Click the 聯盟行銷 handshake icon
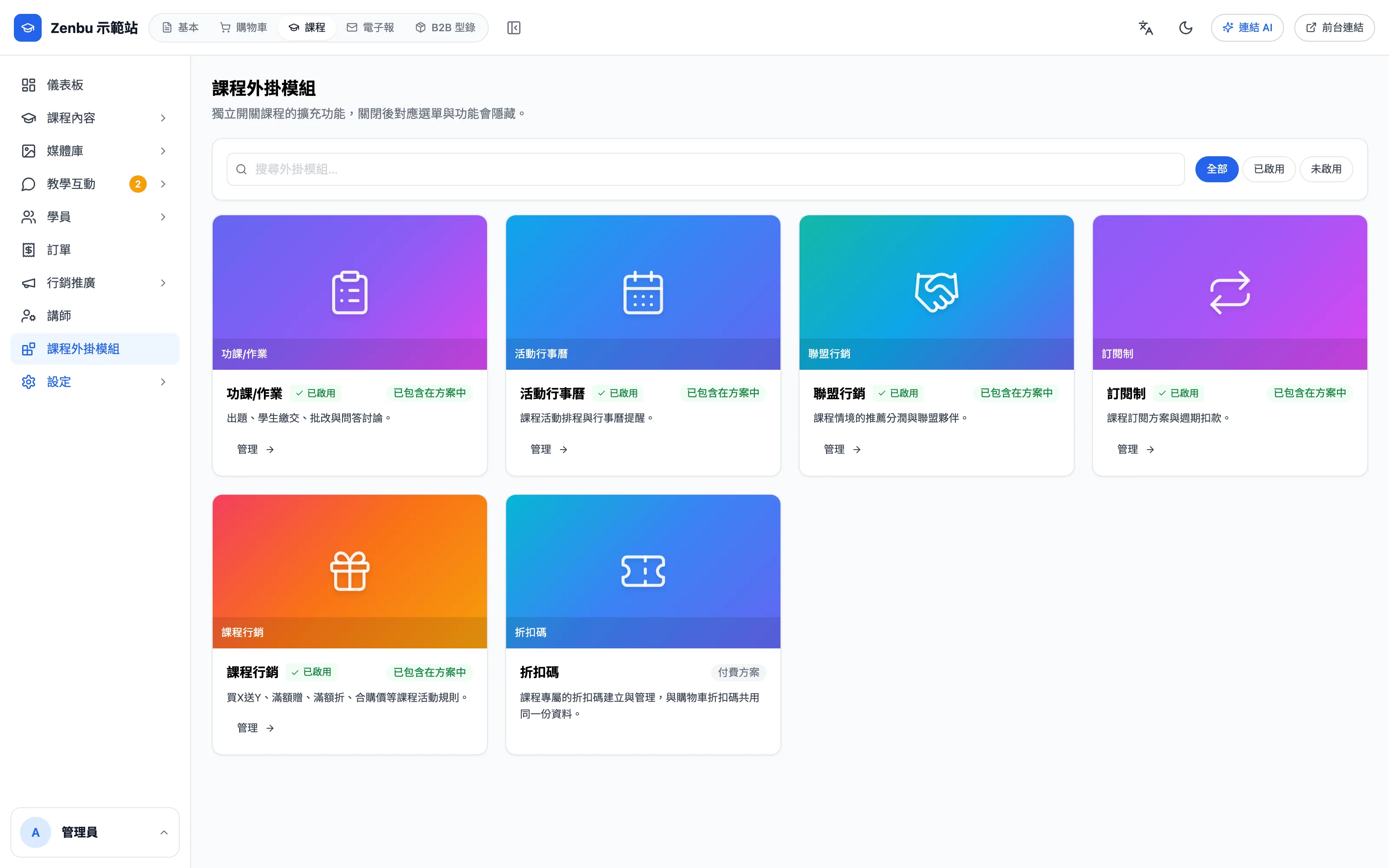Screen dimensions: 1389x868 click(x=936, y=292)
